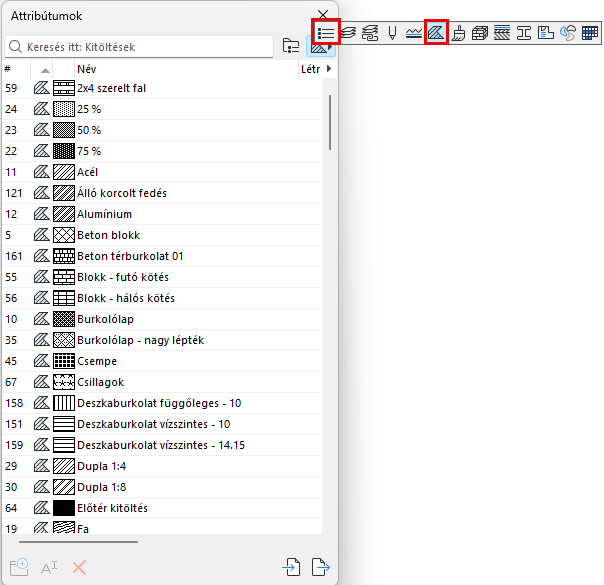Sort by the # index column header

point(16,69)
